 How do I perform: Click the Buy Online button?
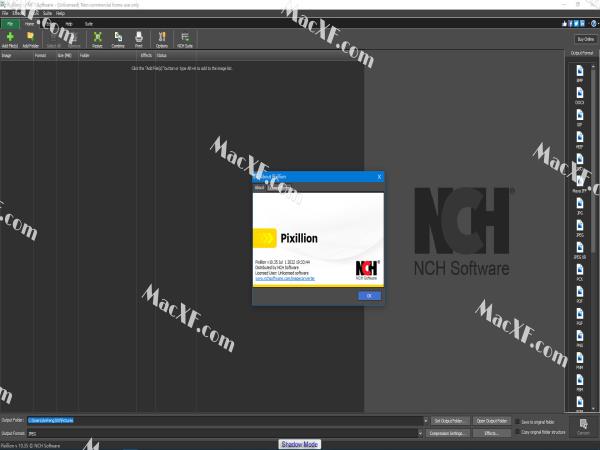585,39
